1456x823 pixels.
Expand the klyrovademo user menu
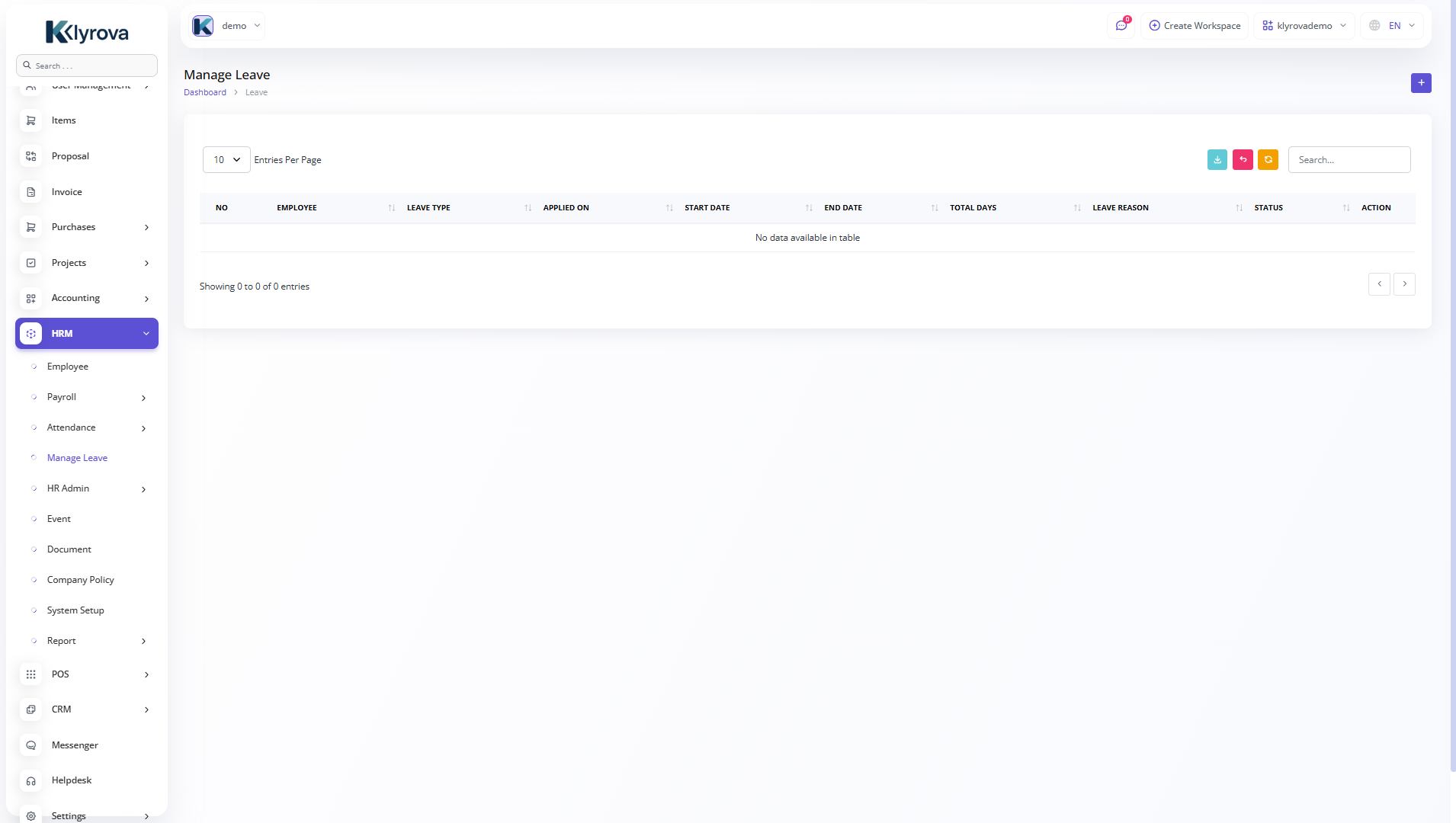pyautogui.click(x=1304, y=26)
